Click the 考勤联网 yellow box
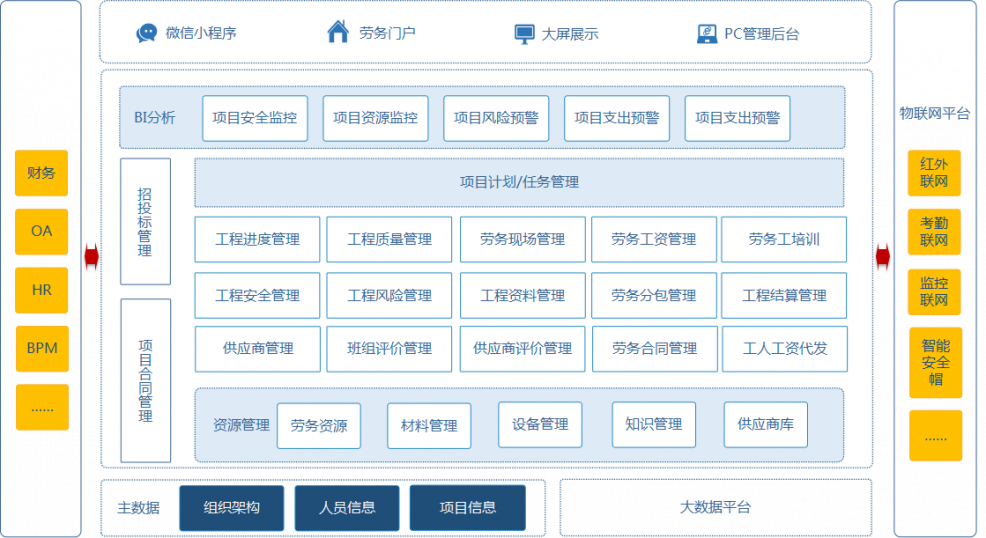Viewport: 986px width, 538px height. pyautogui.click(x=934, y=232)
